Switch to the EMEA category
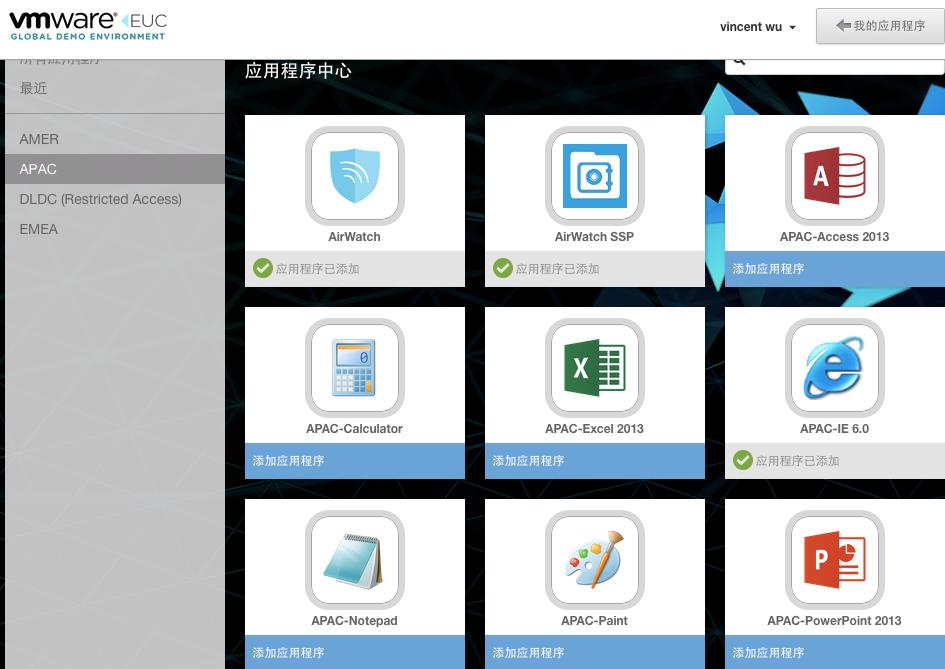945x669 pixels. click(38, 229)
